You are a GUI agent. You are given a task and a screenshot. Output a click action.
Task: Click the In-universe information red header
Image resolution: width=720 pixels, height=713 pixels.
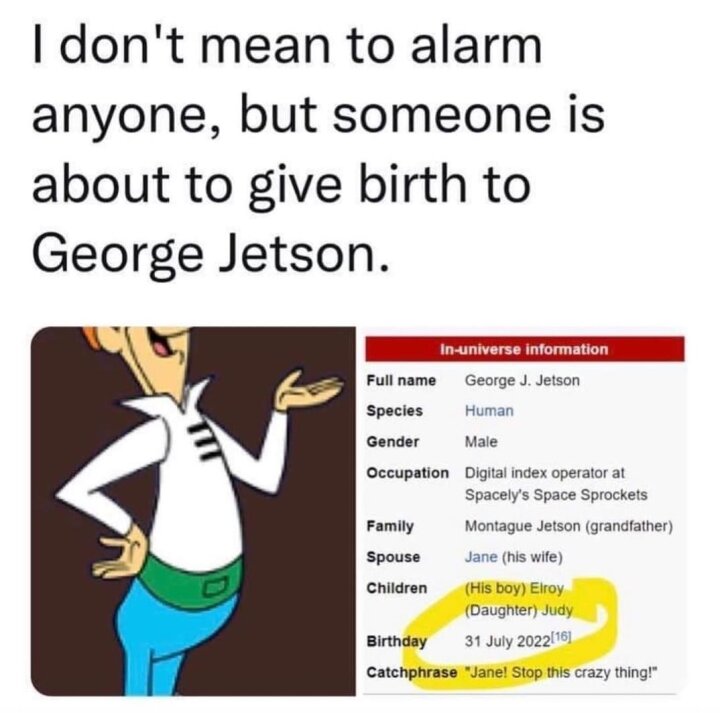pyautogui.click(x=524, y=349)
